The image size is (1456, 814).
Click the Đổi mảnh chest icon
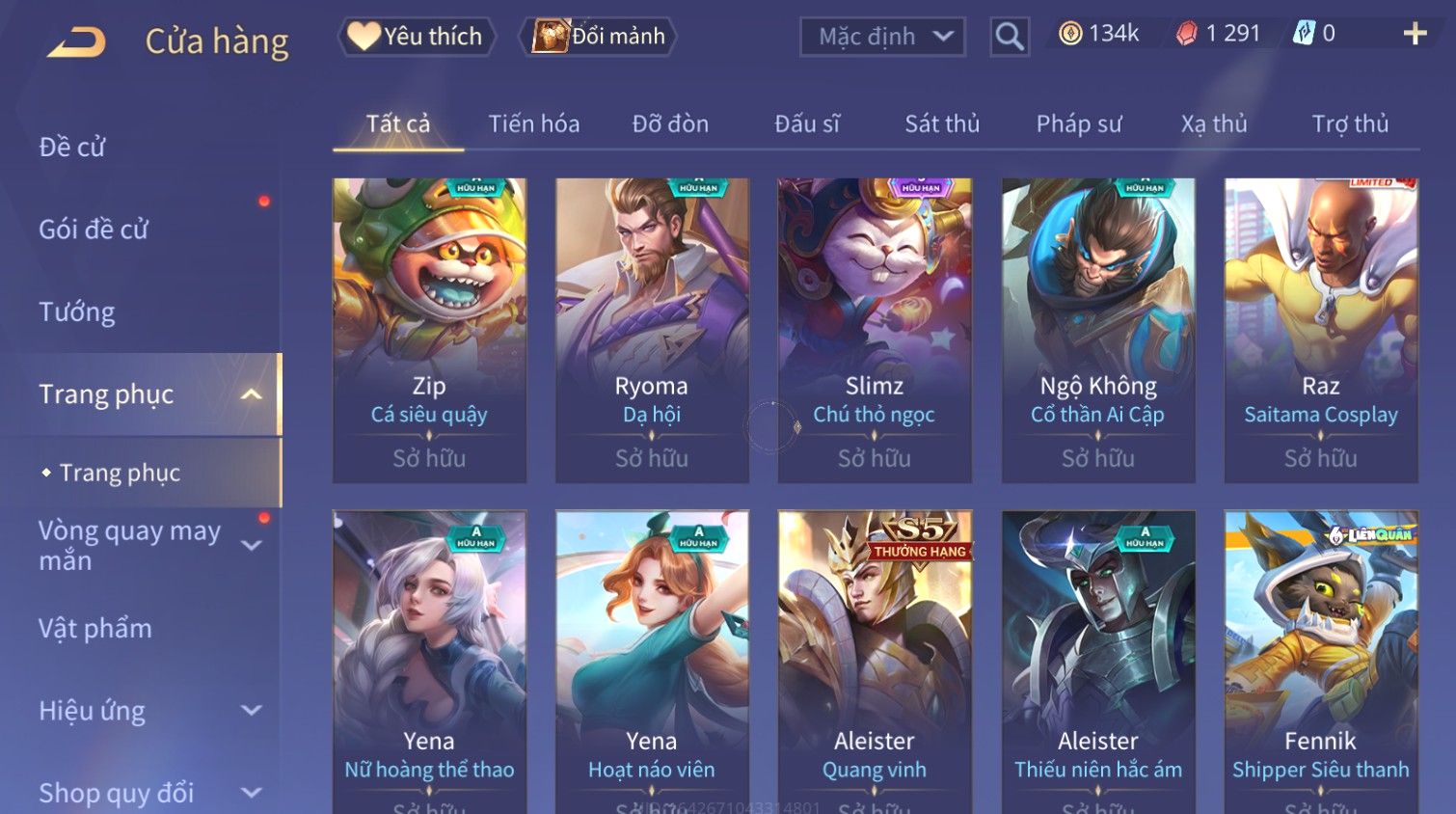tap(551, 37)
